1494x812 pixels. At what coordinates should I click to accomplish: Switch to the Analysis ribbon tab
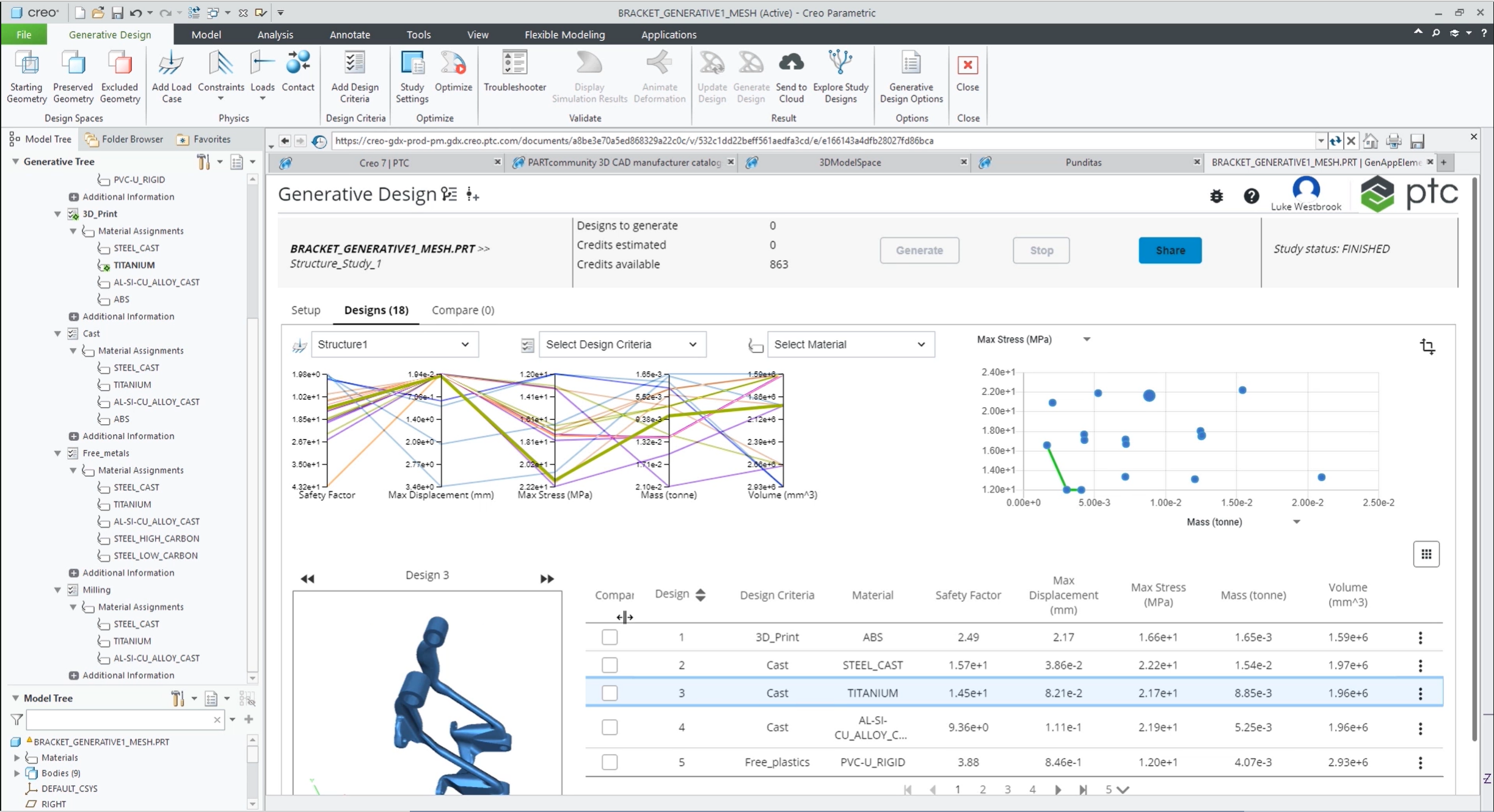click(x=275, y=35)
